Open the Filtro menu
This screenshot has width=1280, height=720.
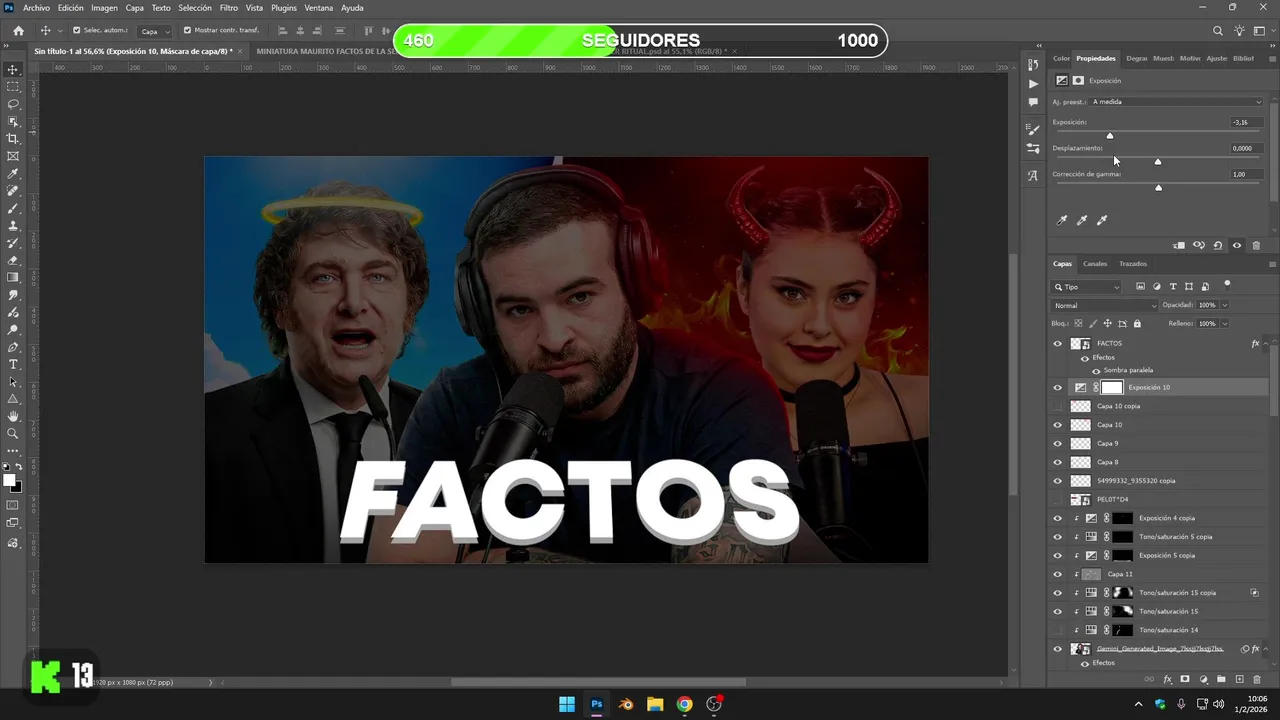point(229,8)
